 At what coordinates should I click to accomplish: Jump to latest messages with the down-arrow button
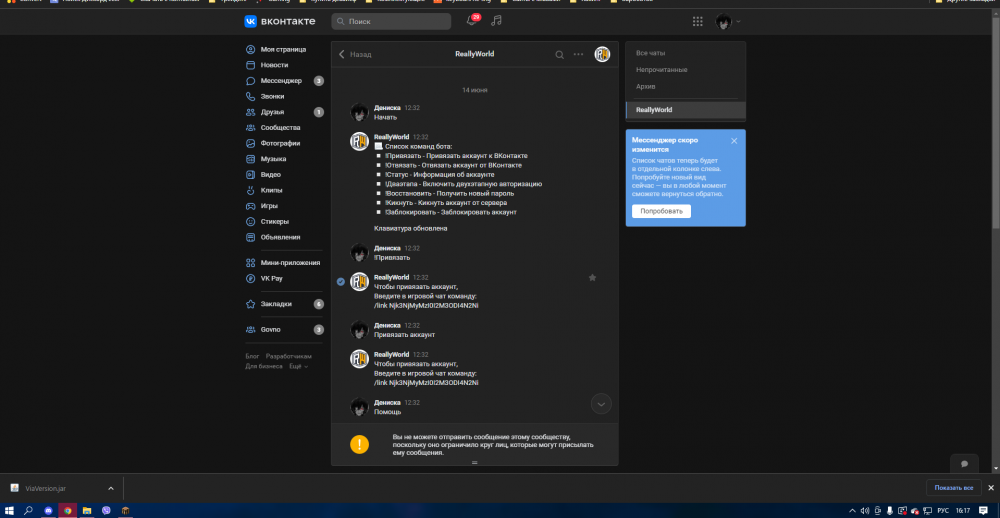pos(601,404)
